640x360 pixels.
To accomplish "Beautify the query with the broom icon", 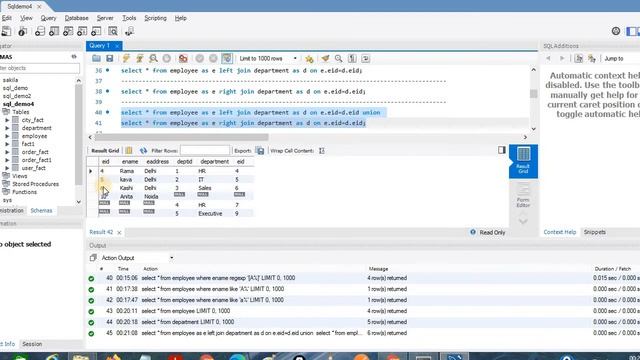I will 325,58.
